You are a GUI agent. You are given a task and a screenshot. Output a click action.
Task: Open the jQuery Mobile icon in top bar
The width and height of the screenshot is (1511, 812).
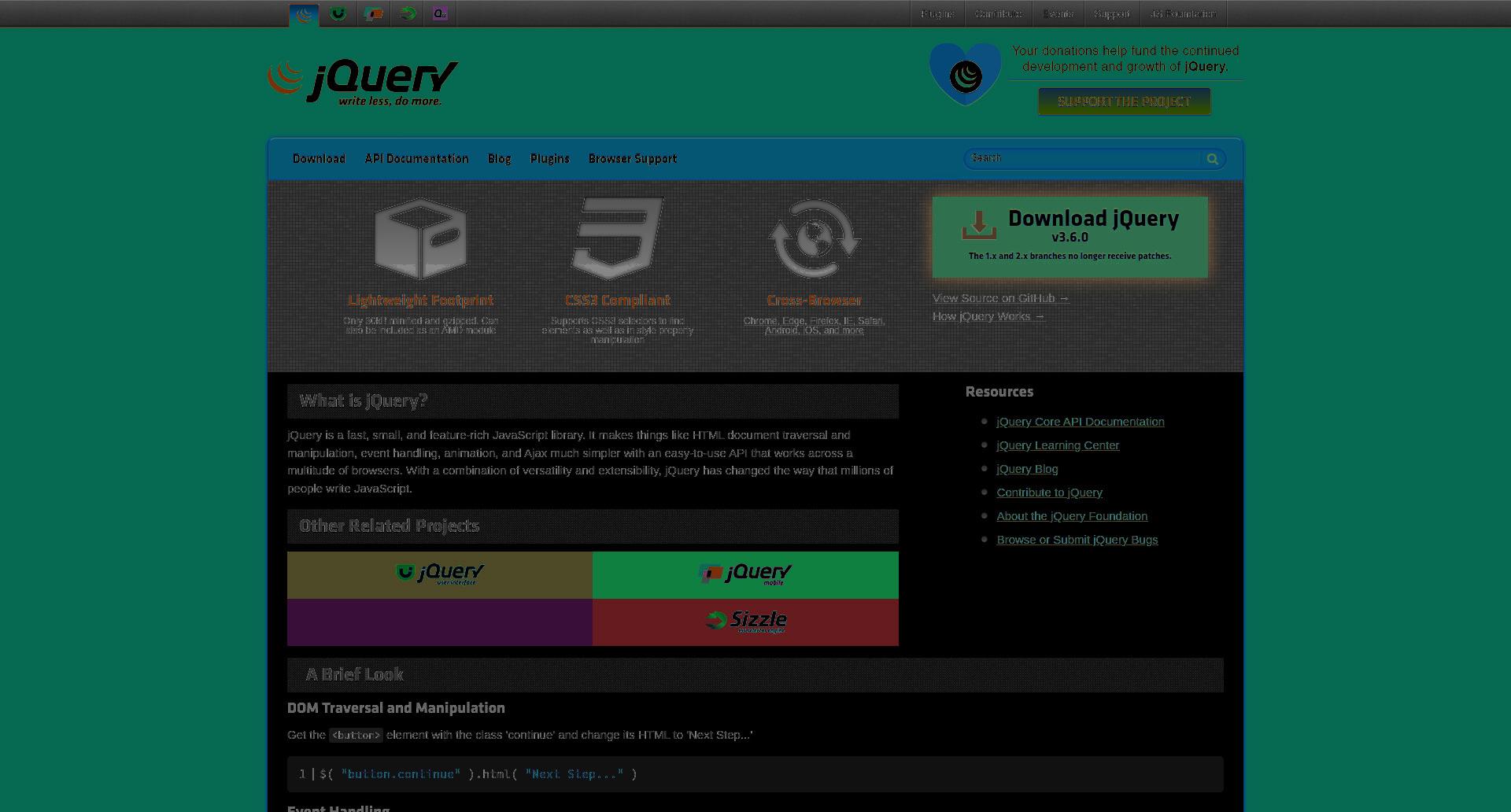pyautogui.click(x=373, y=14)
